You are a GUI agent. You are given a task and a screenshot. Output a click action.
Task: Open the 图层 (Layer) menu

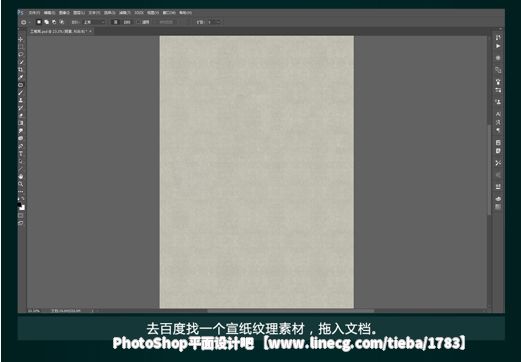(x=79, y=13)
